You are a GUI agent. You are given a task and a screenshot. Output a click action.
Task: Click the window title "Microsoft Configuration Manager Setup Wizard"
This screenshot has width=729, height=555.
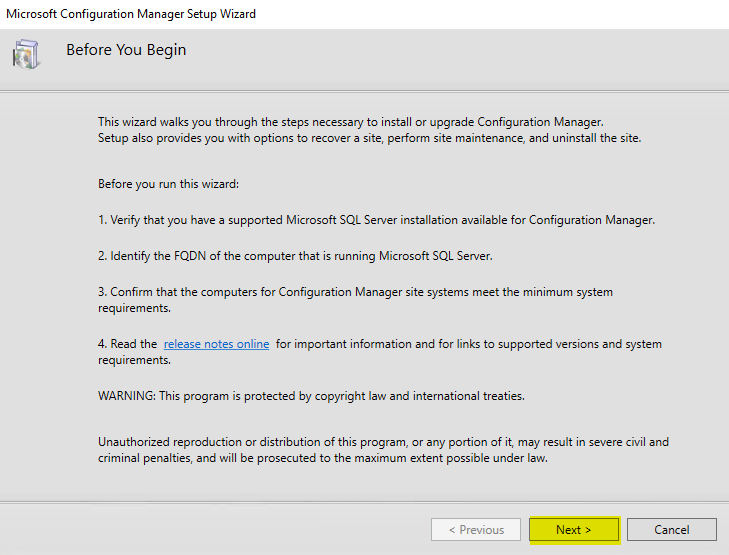pyautogui.click(x=131, y=14)
